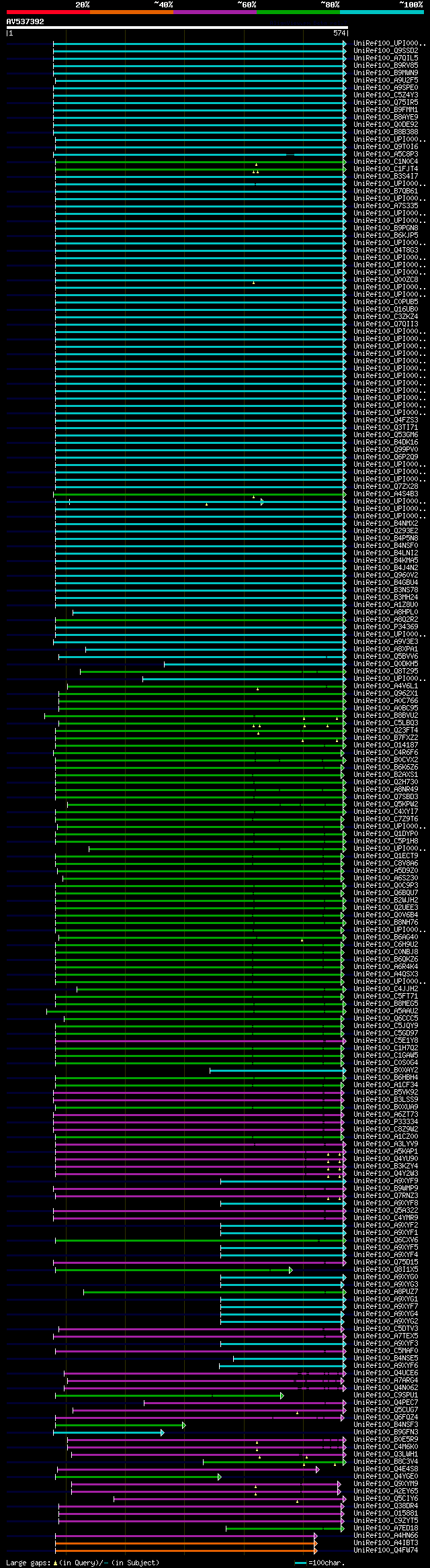Image resolution: width=430 pixels, height=1568 pixels.
Task: Click the green arrowhead ending the UniRef100_C1FJT4 bar
Action: (x=345, y=169)
